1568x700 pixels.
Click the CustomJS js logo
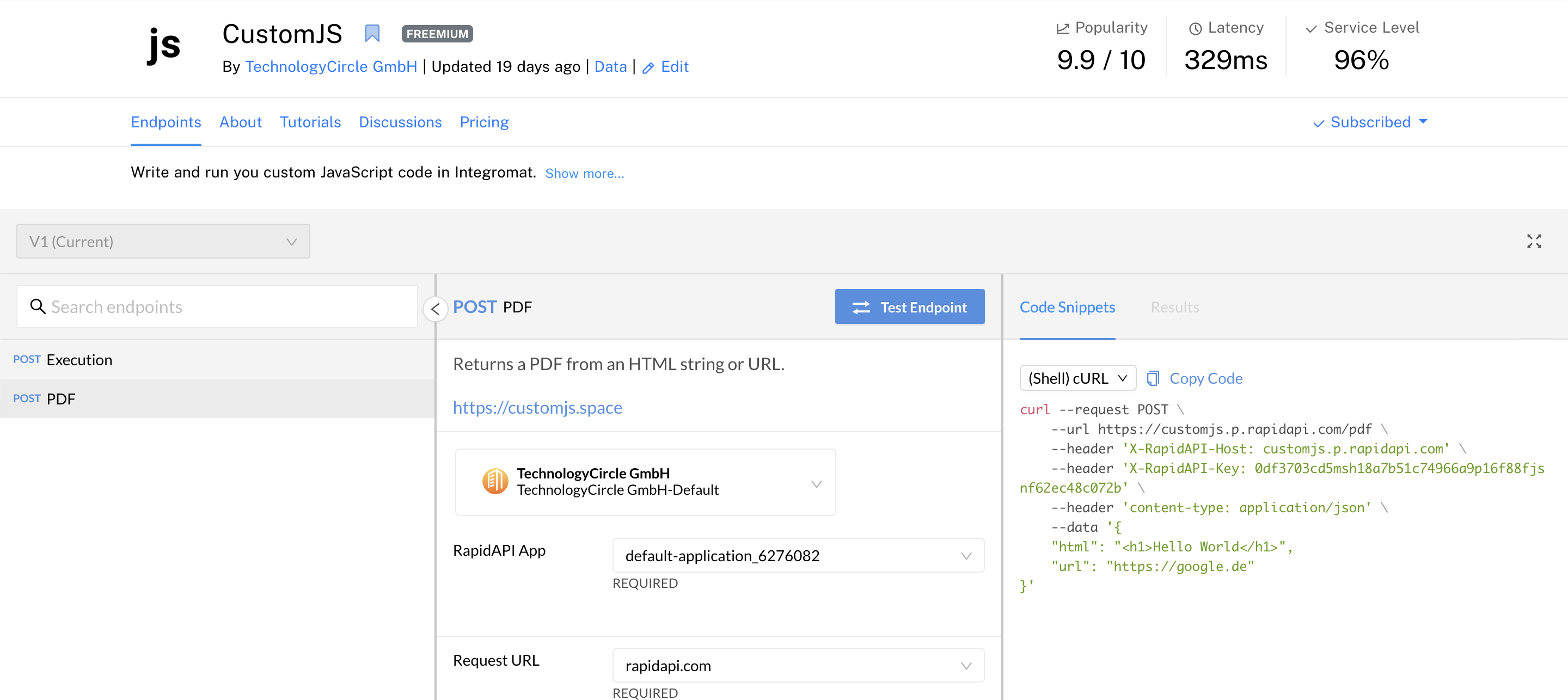point(164,46)
